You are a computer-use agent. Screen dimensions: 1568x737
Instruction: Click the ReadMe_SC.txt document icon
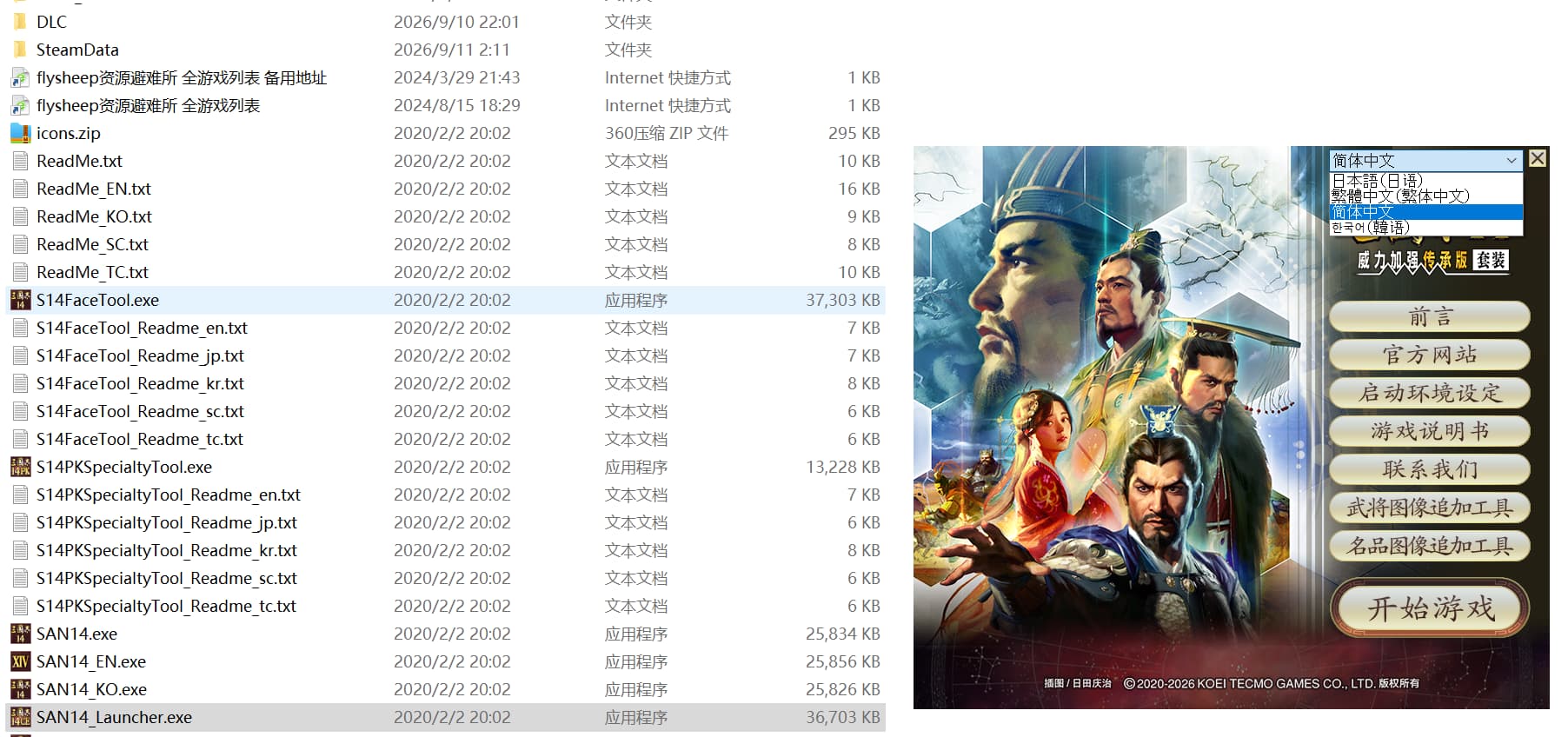[20, 244]
